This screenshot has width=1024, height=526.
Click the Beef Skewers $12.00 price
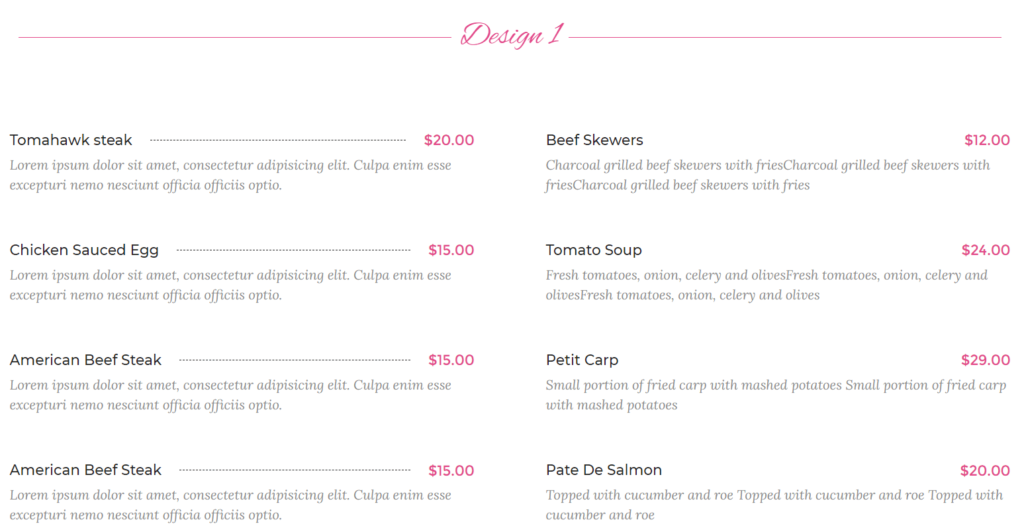987,140
